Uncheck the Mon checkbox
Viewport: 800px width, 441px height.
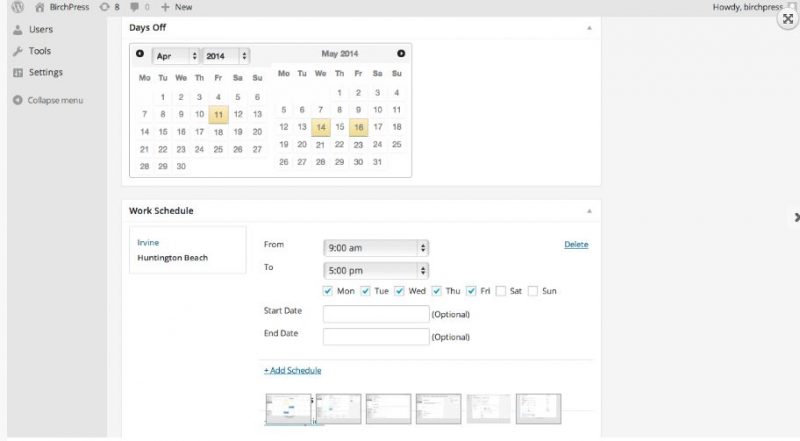329,291
